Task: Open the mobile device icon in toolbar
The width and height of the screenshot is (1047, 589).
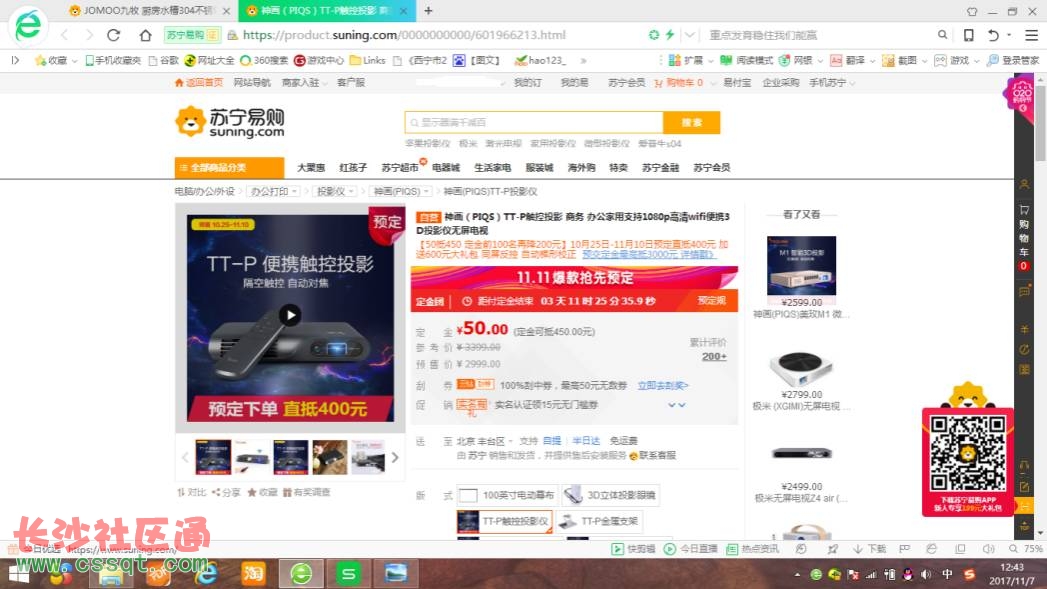Action: 968,35
